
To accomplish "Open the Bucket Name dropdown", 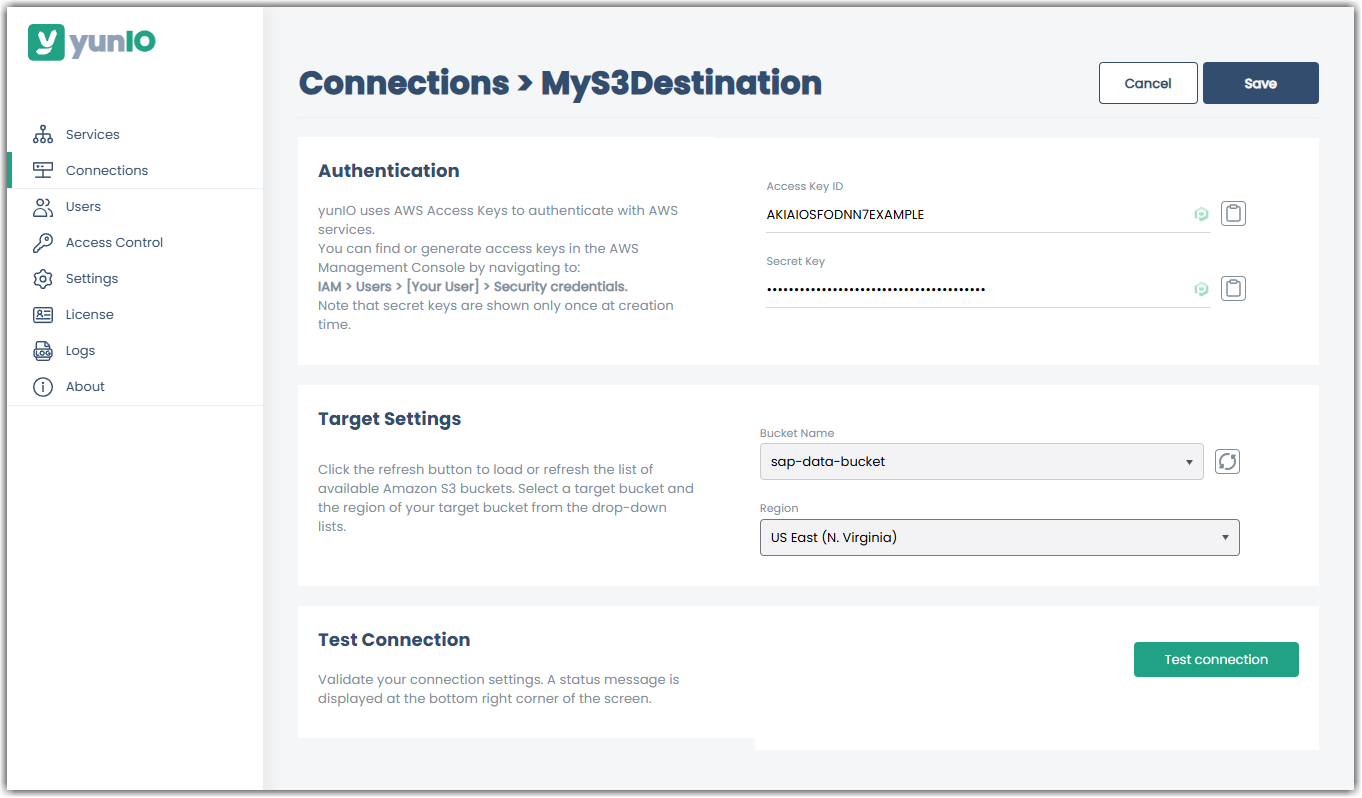I will click(x=1189, y=461).
